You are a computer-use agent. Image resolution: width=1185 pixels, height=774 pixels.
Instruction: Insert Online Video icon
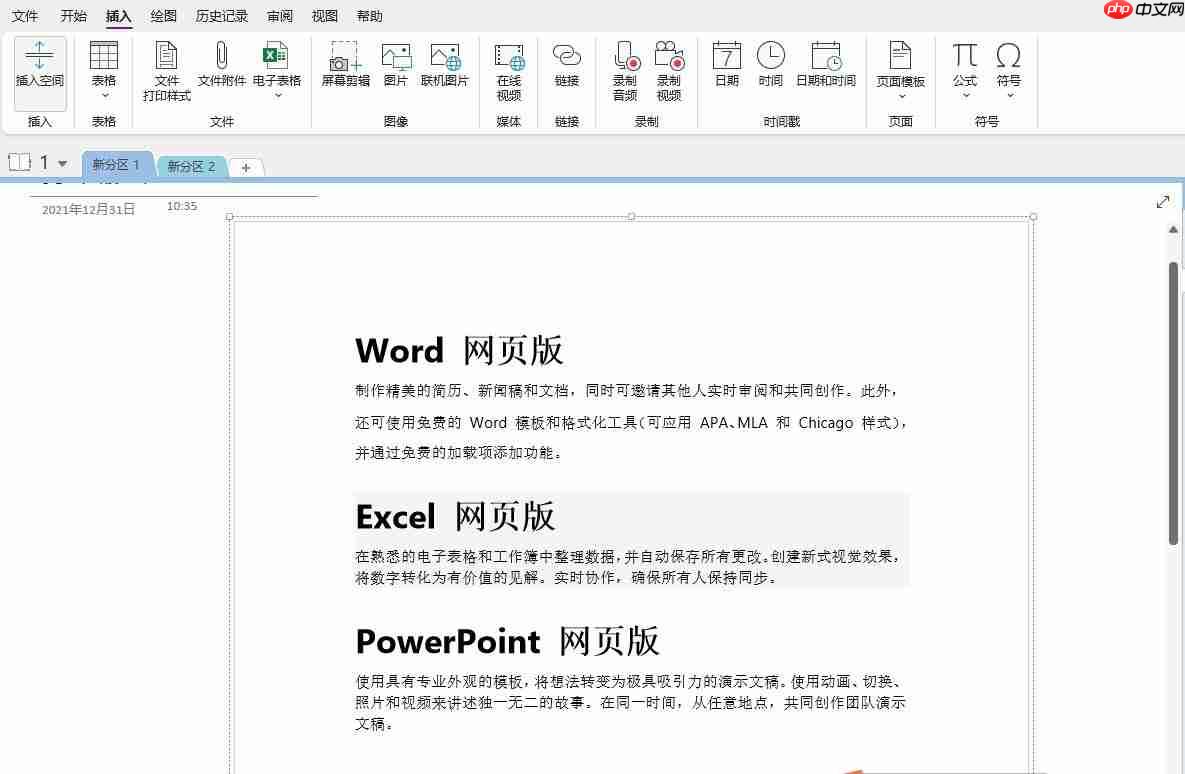tap(509, 57)
